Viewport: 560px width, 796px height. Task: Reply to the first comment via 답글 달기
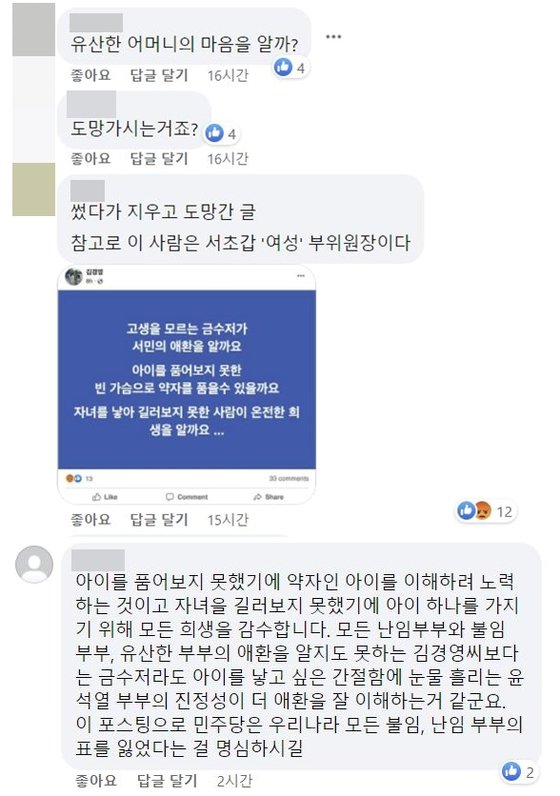(x=159, y=75)
